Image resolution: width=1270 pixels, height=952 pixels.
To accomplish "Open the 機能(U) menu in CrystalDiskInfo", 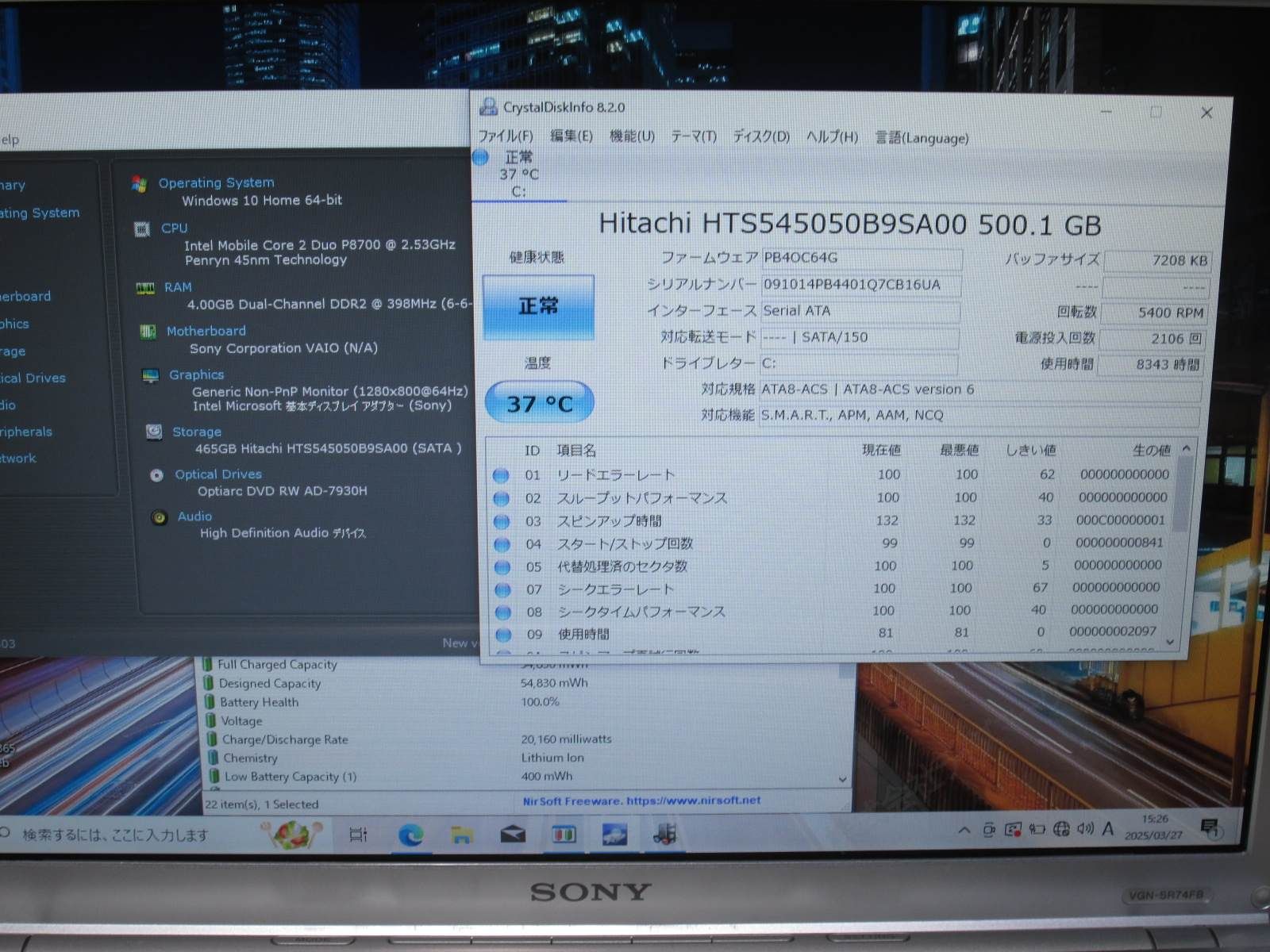I will click(632, 136).
